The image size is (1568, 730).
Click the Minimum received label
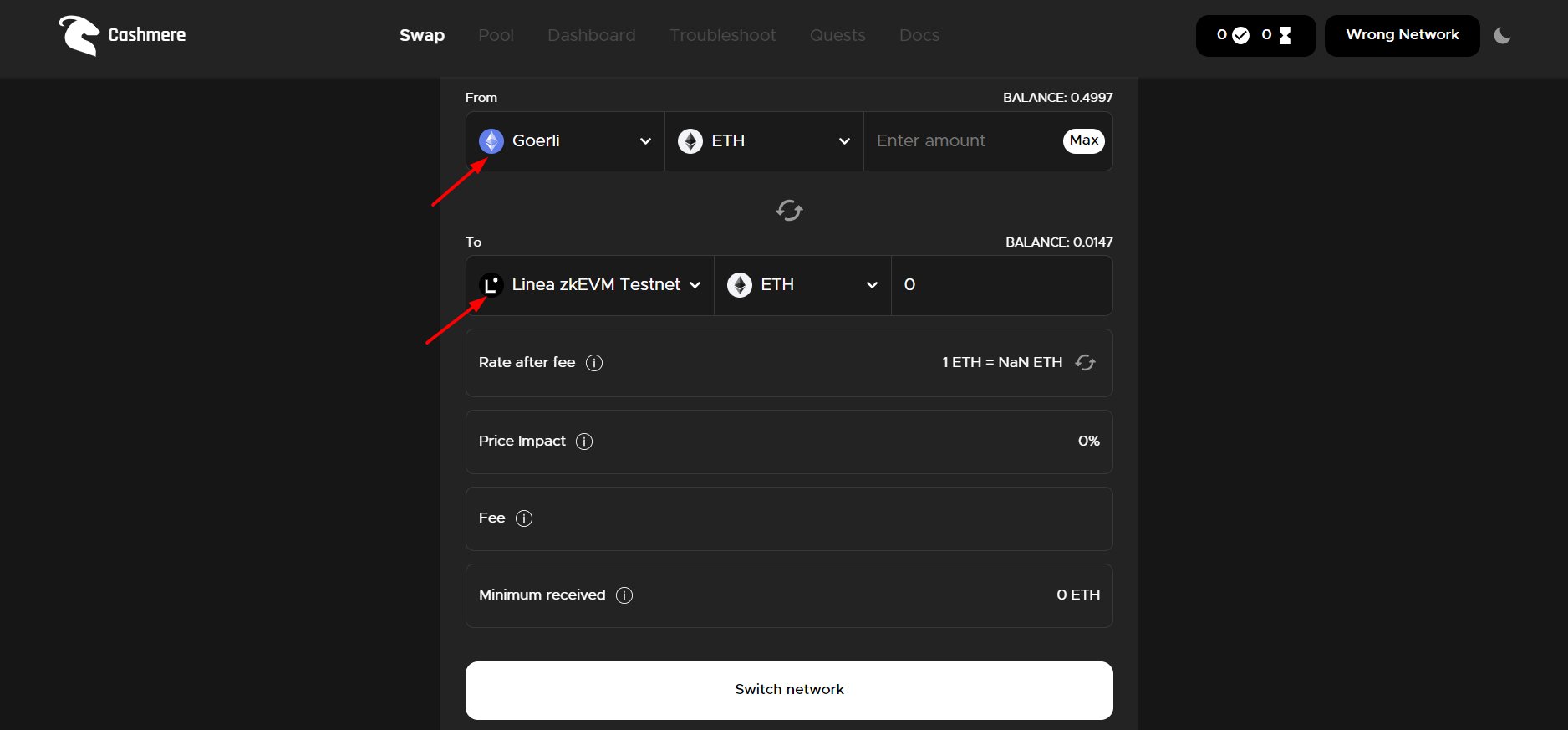point(542,595)
